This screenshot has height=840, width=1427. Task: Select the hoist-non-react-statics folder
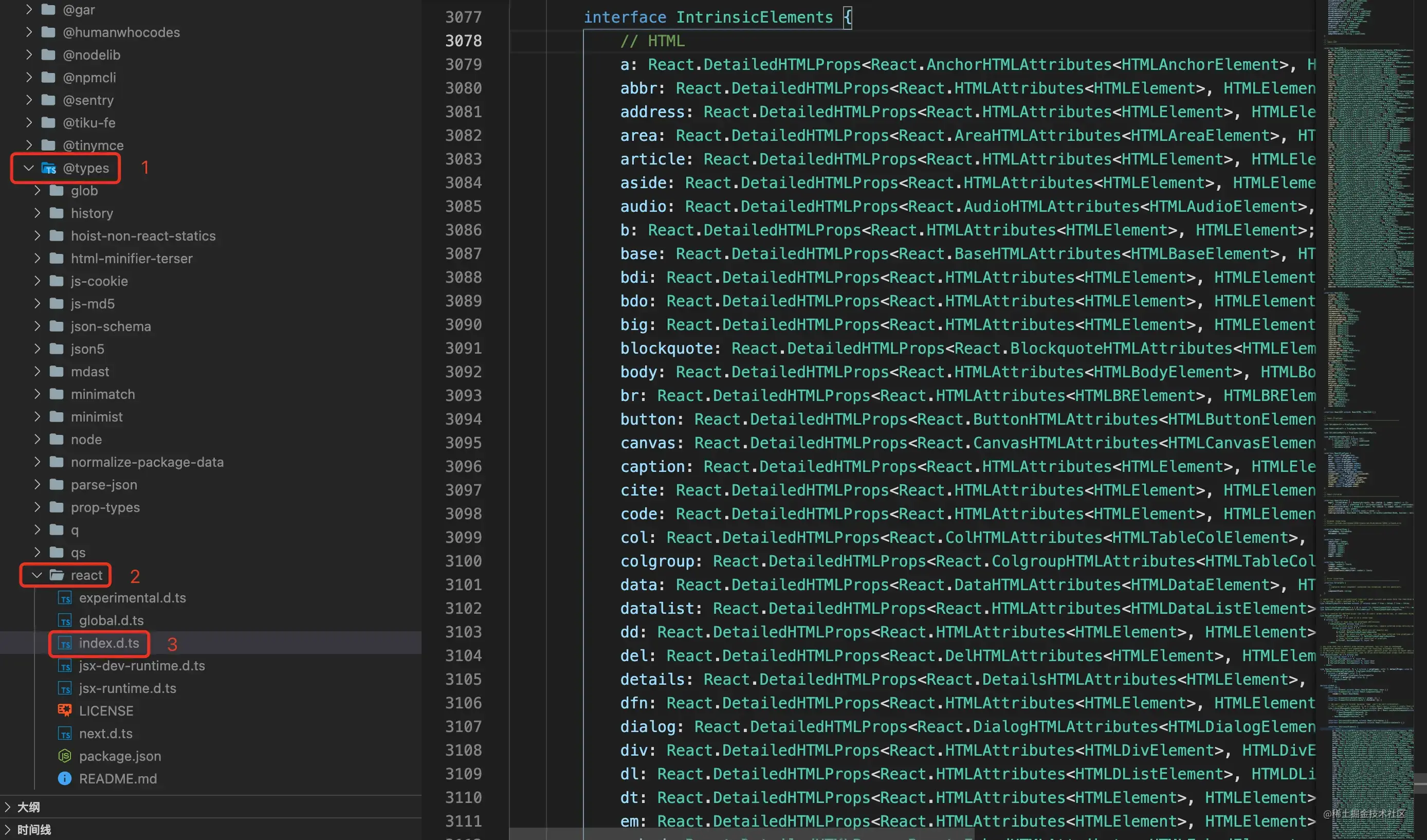(143, 235)
